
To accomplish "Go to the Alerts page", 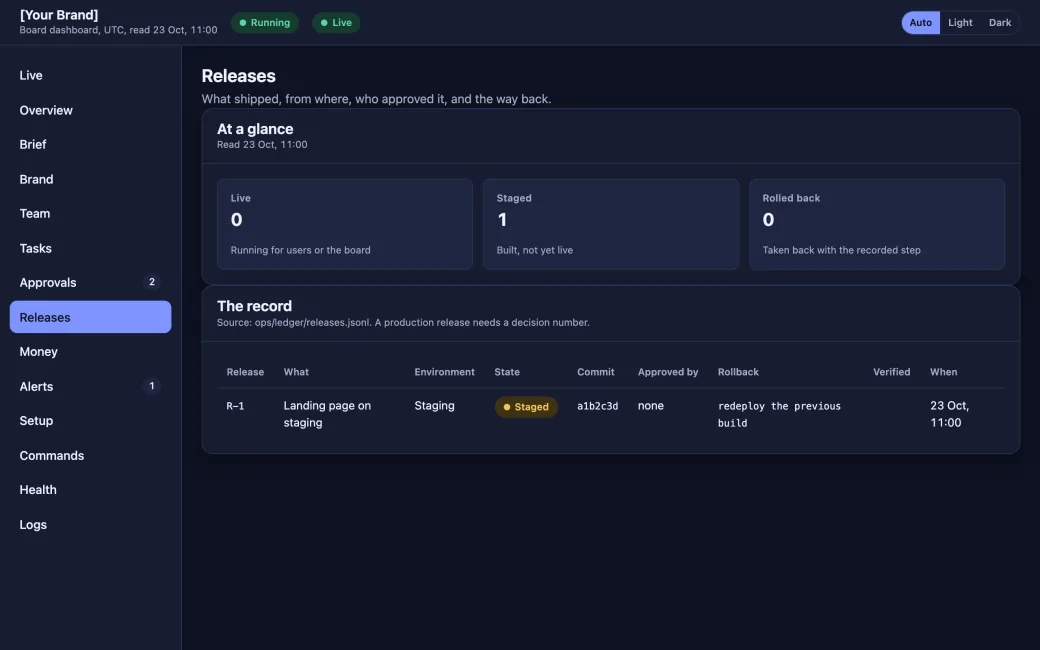I will pos(90,386).
